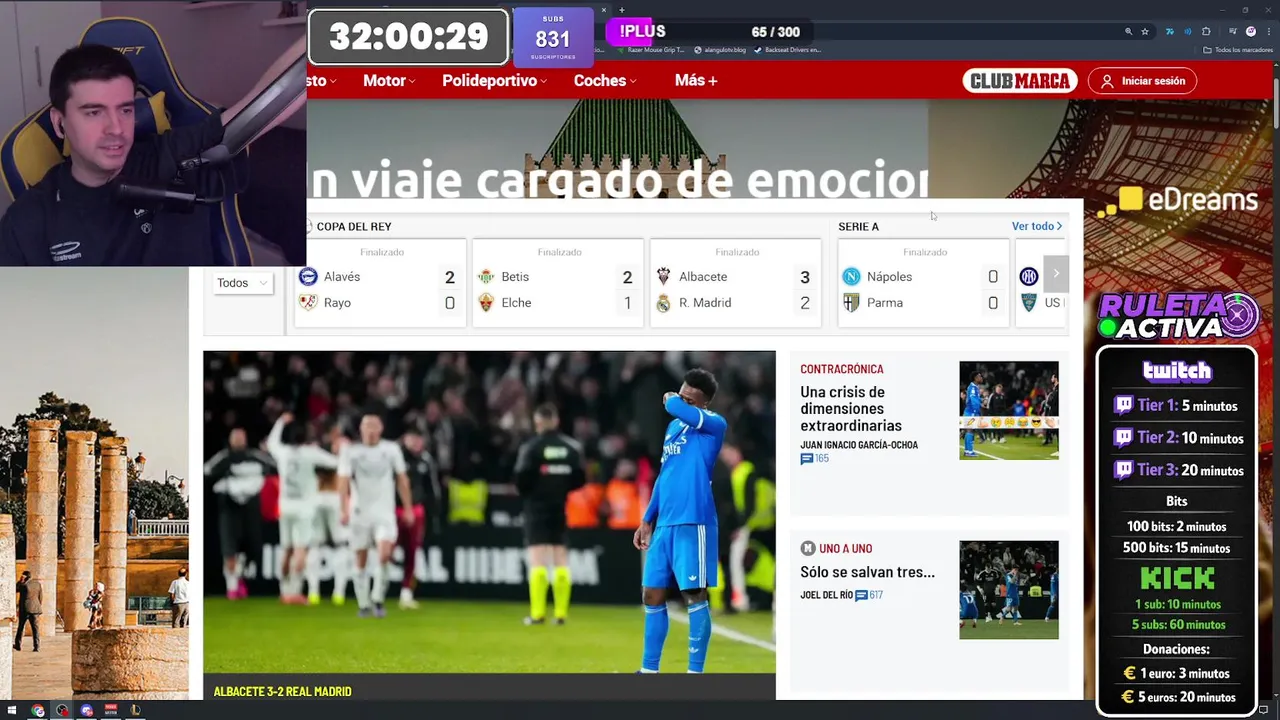Open Chrome from the taskbar
1280x720 pixels.
point(38,711)
